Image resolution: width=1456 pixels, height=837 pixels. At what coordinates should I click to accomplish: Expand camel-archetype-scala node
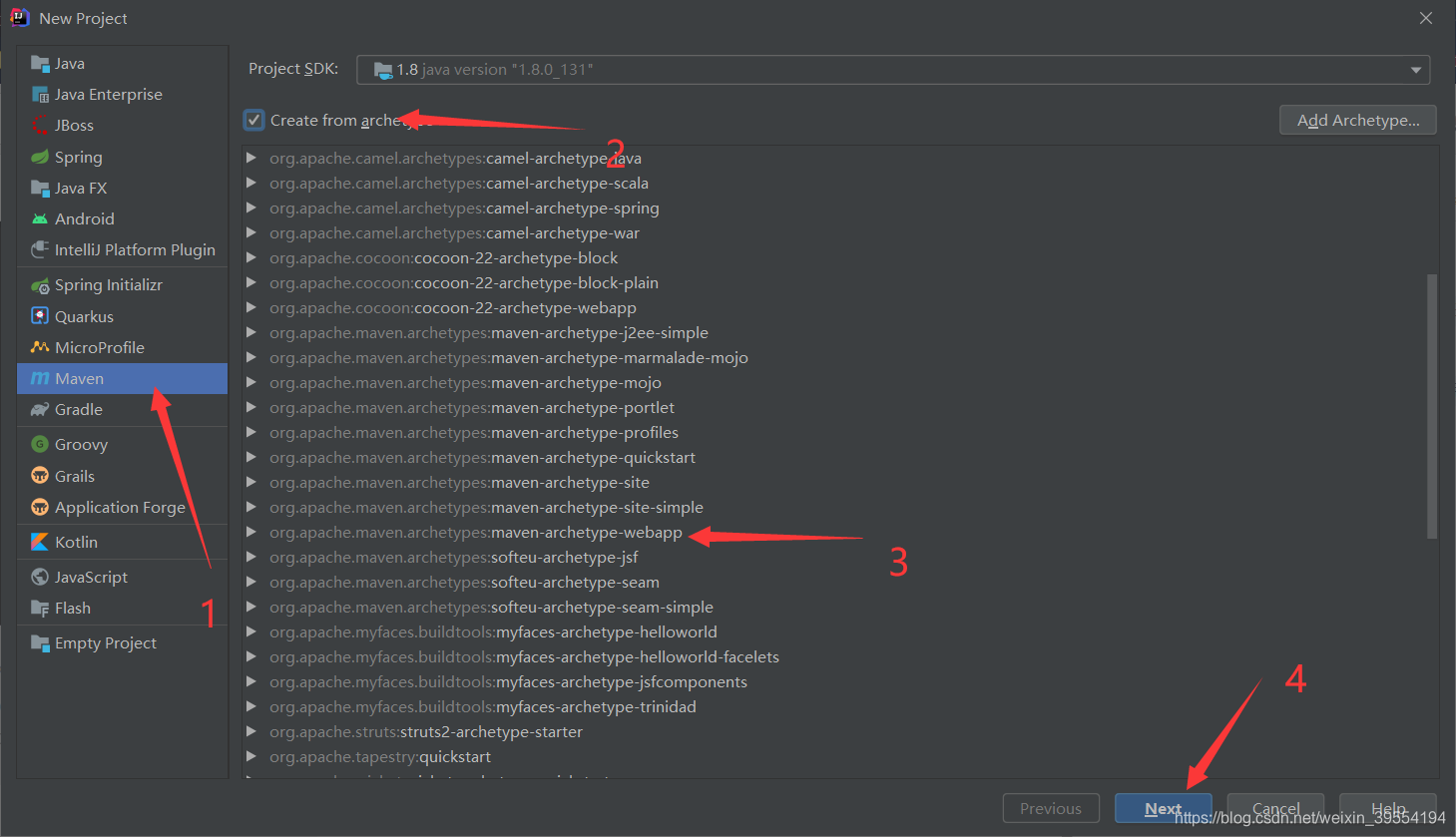tap(251, 184)
